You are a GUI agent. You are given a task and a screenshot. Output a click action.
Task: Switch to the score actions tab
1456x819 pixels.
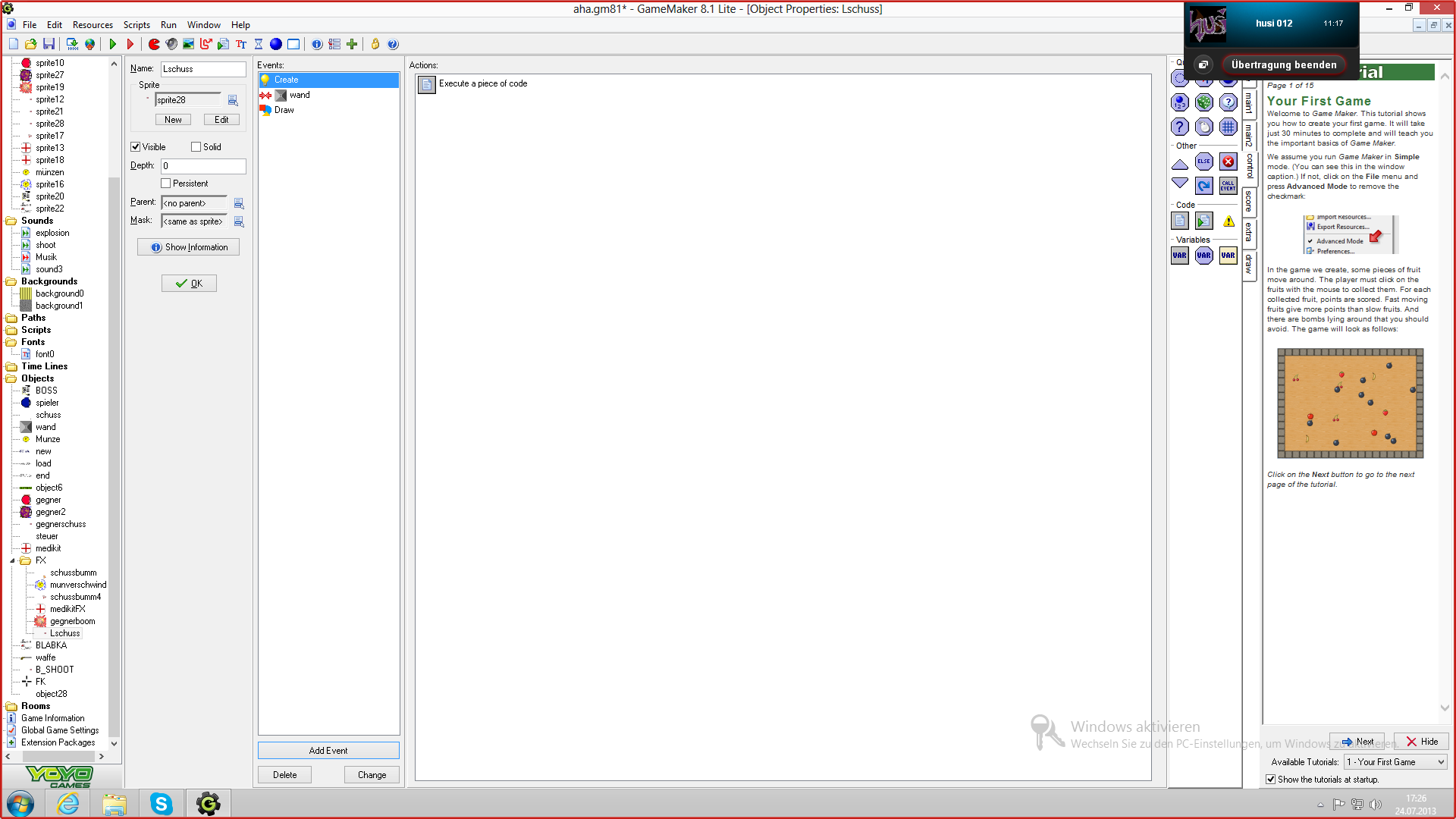[x=1249, y=201]
